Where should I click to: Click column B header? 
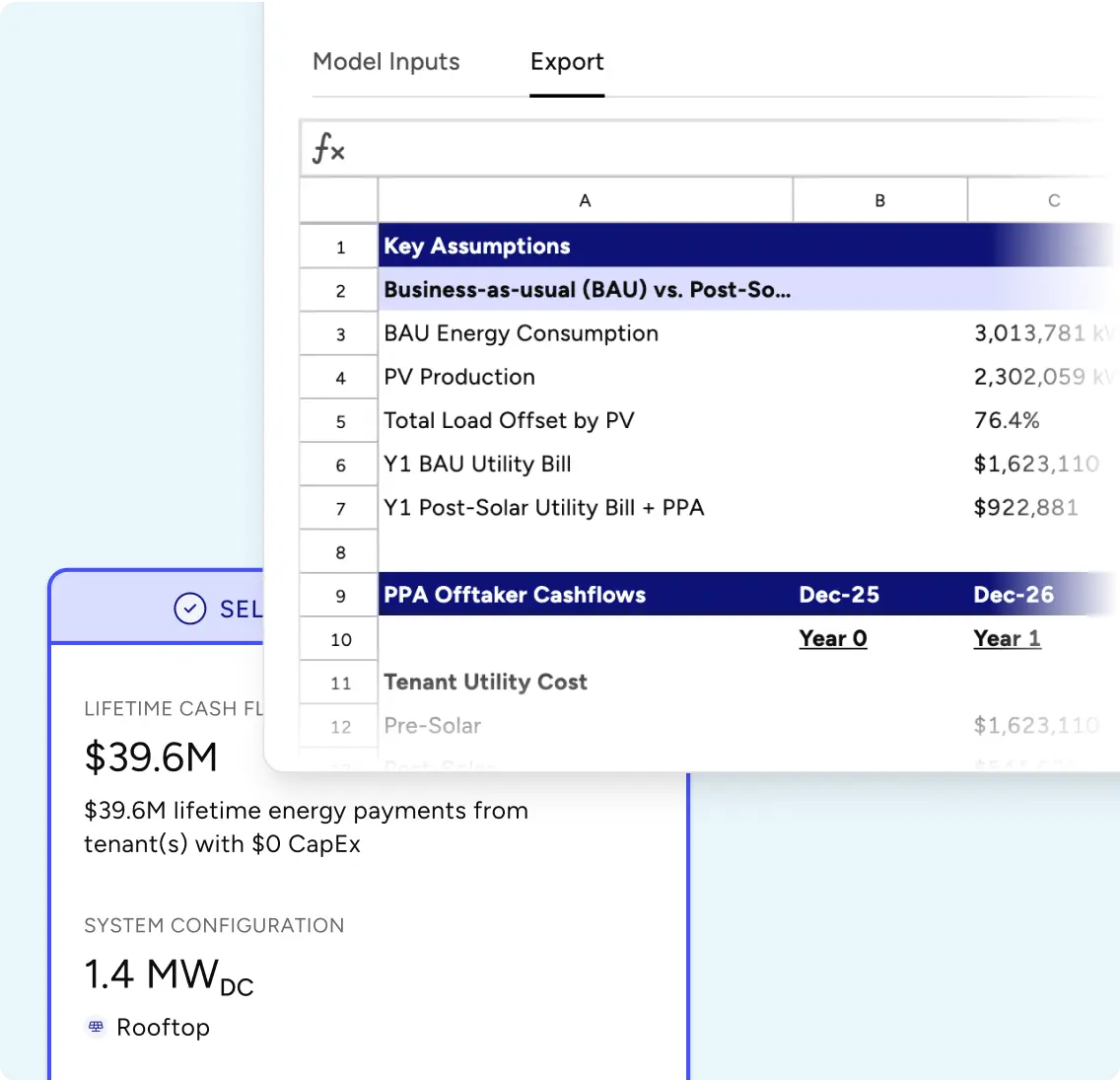click(x=879, y=199)
